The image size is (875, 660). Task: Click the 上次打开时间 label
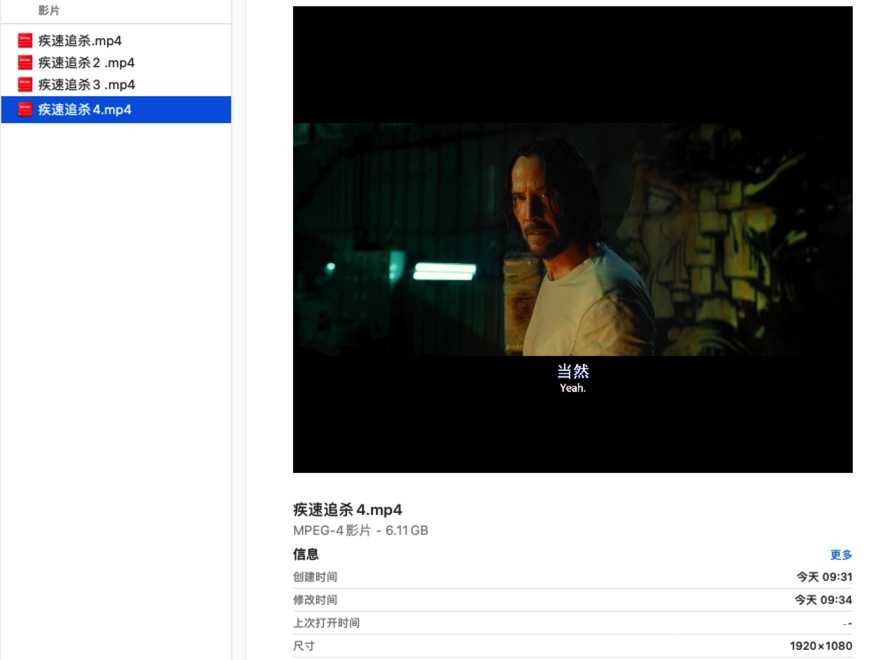(326, 623)
